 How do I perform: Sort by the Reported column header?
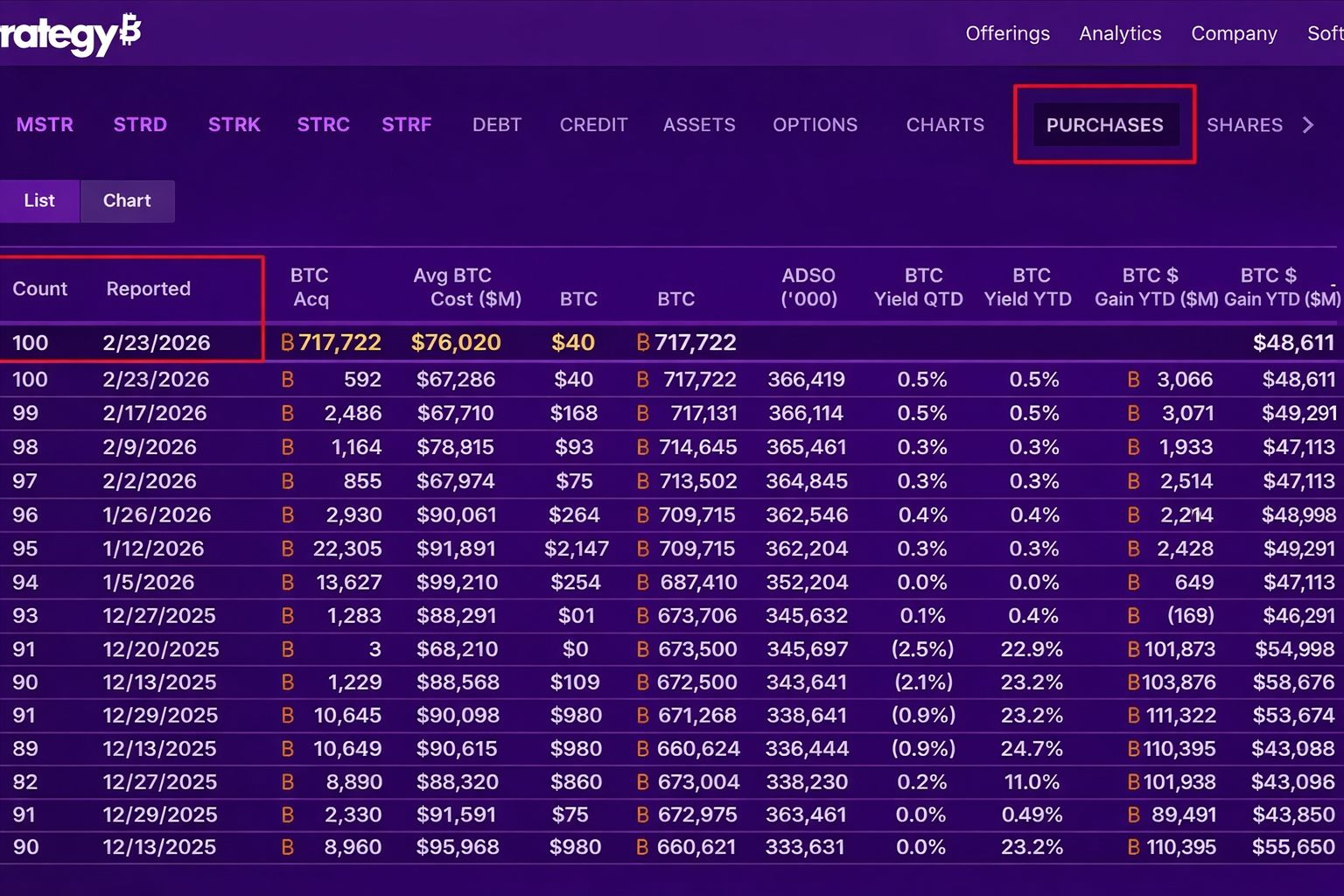148,289
